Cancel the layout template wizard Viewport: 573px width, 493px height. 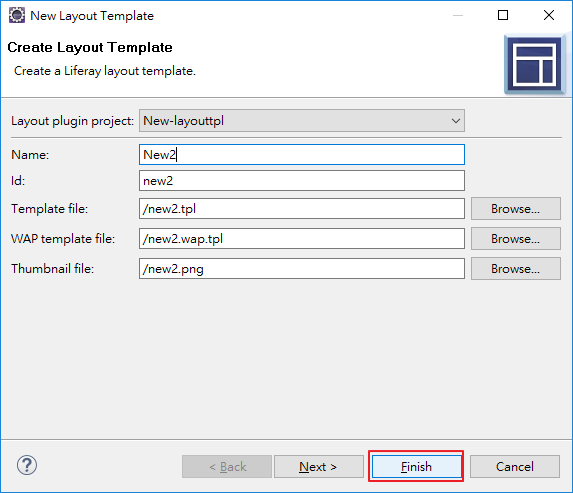[x=515, y=467]
